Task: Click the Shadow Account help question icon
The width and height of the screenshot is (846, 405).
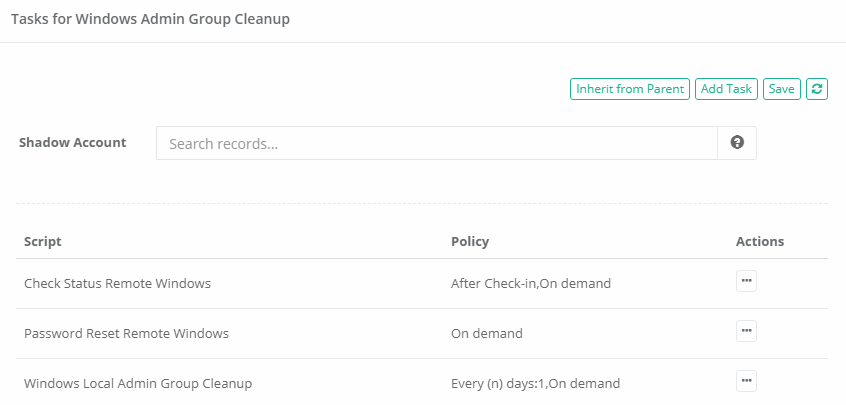Action: coord(737,143)
